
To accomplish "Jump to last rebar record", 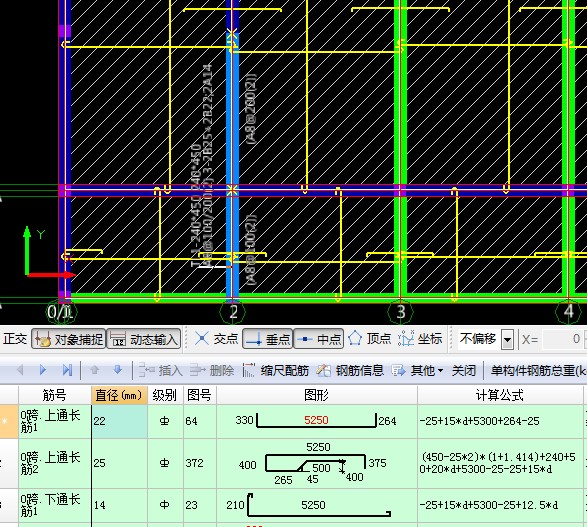I will pos(67,371).
